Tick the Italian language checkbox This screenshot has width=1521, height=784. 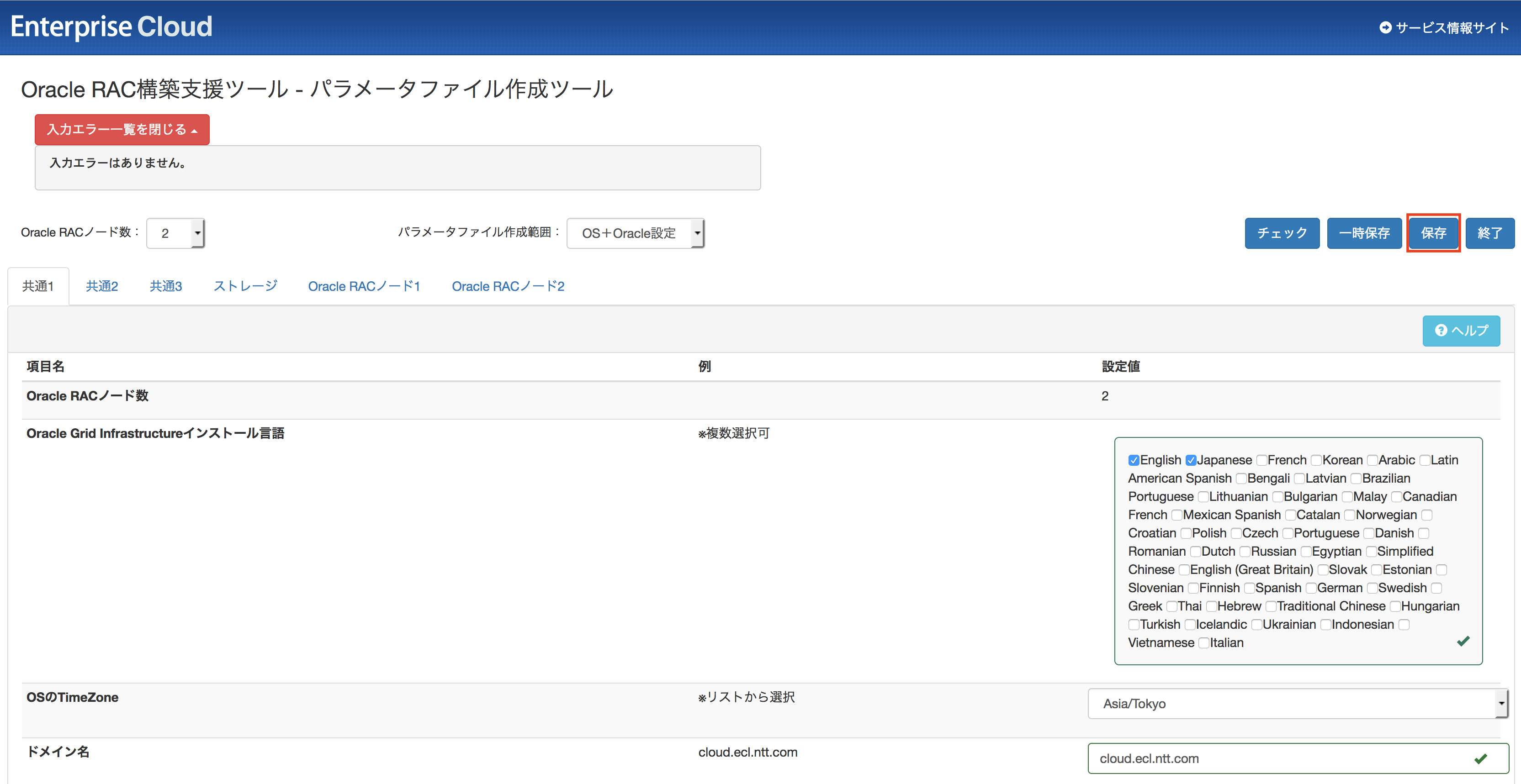[1203, 643]
